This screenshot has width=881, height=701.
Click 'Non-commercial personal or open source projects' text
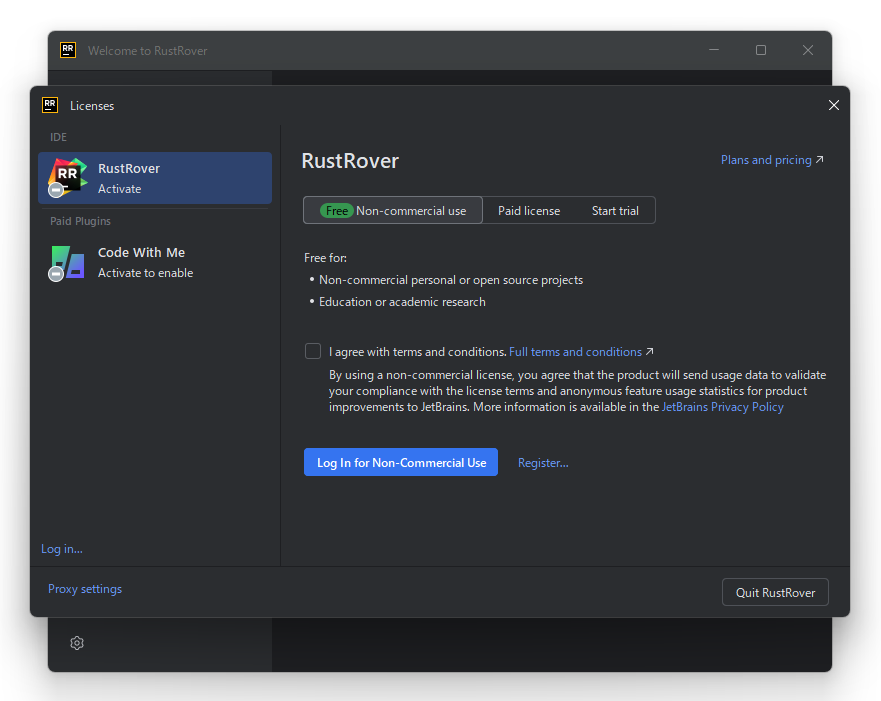451,280
